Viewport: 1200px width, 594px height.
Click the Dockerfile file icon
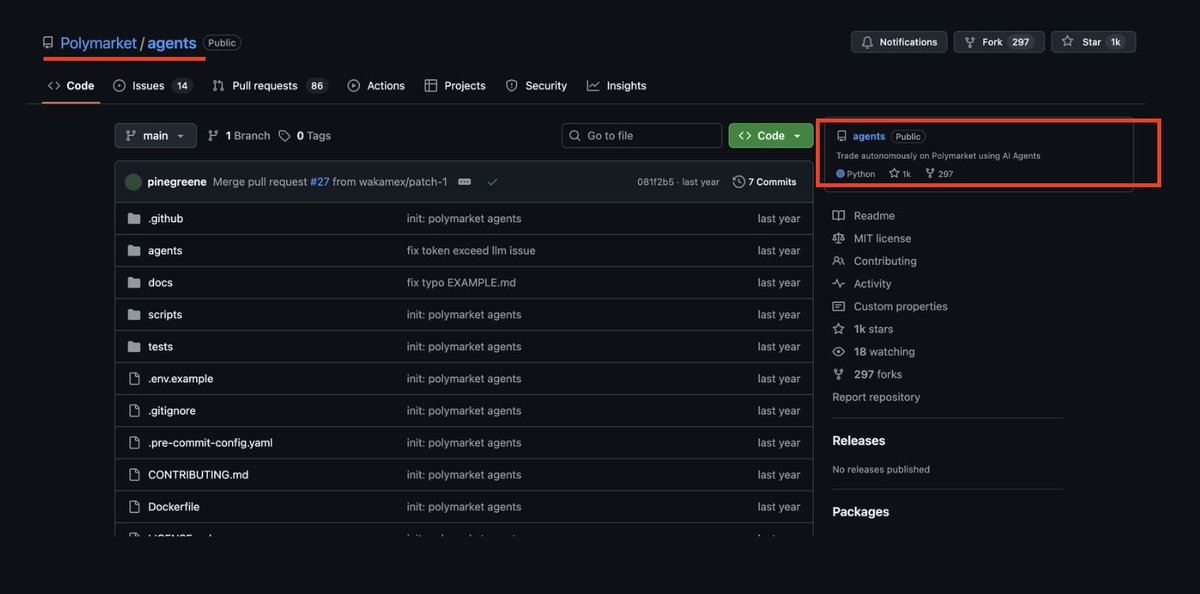click(134, 507)
